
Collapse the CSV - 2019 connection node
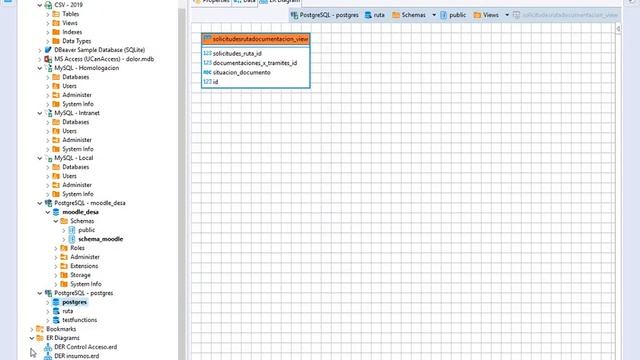40,5
